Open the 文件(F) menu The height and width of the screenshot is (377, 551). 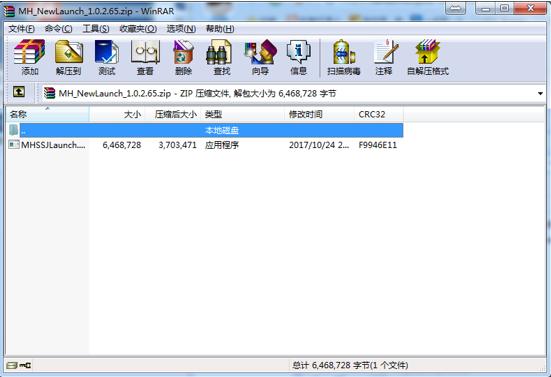coord(21,29)
